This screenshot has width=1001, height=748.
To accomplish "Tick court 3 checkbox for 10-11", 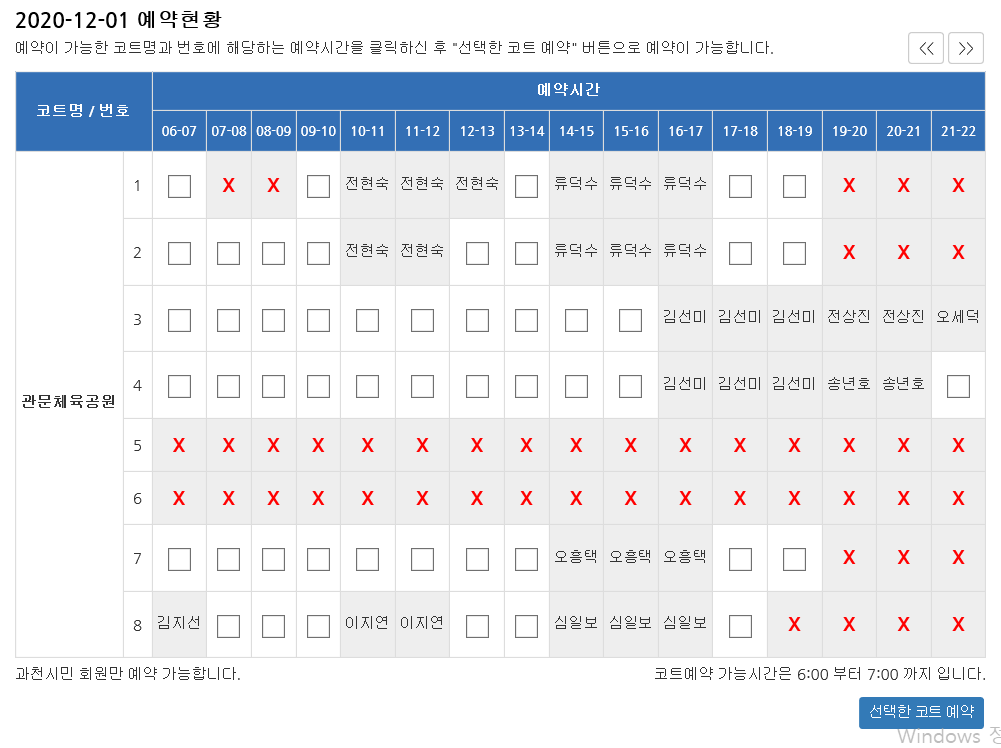I will (367, 320).
